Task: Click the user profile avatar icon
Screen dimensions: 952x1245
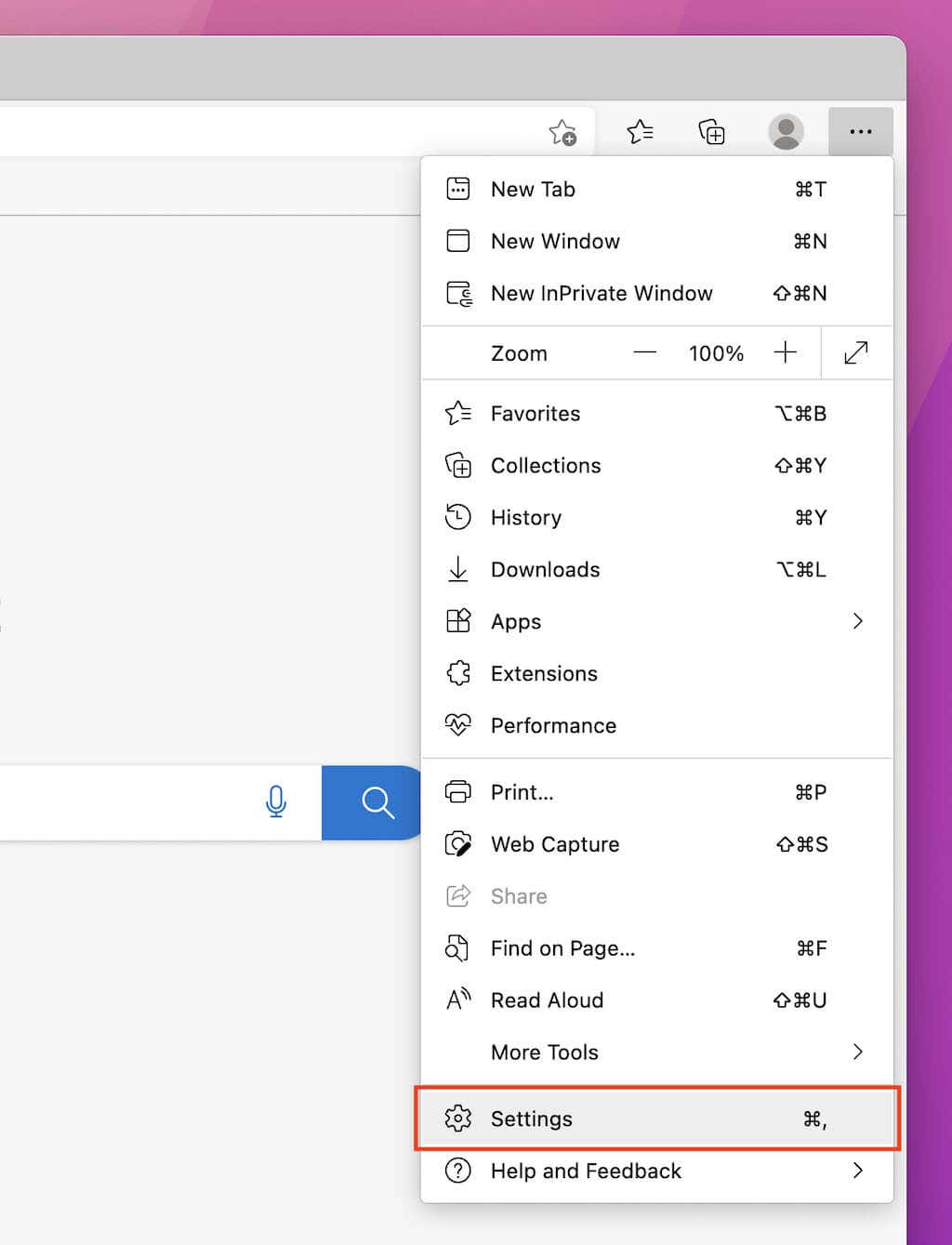Action: tap(786, 132)
